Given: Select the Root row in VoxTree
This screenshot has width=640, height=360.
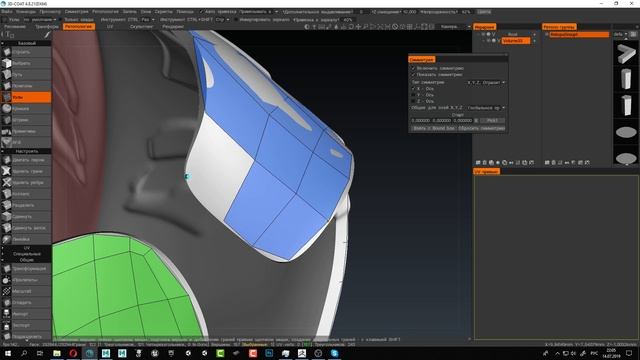Looking at the screenshot, I should (513, 34).
